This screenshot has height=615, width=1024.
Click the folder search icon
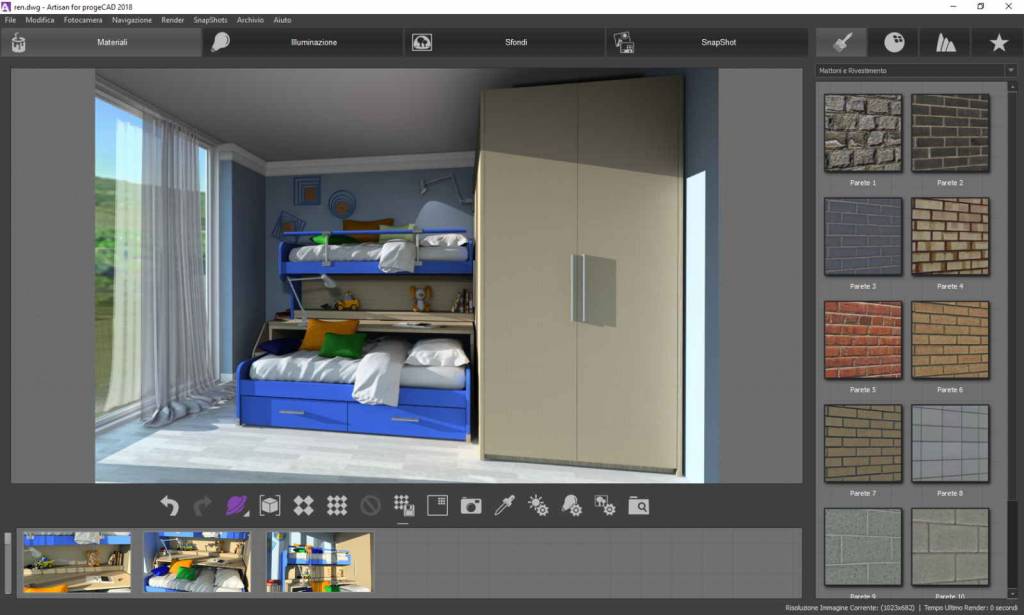[x=639, y=506]
